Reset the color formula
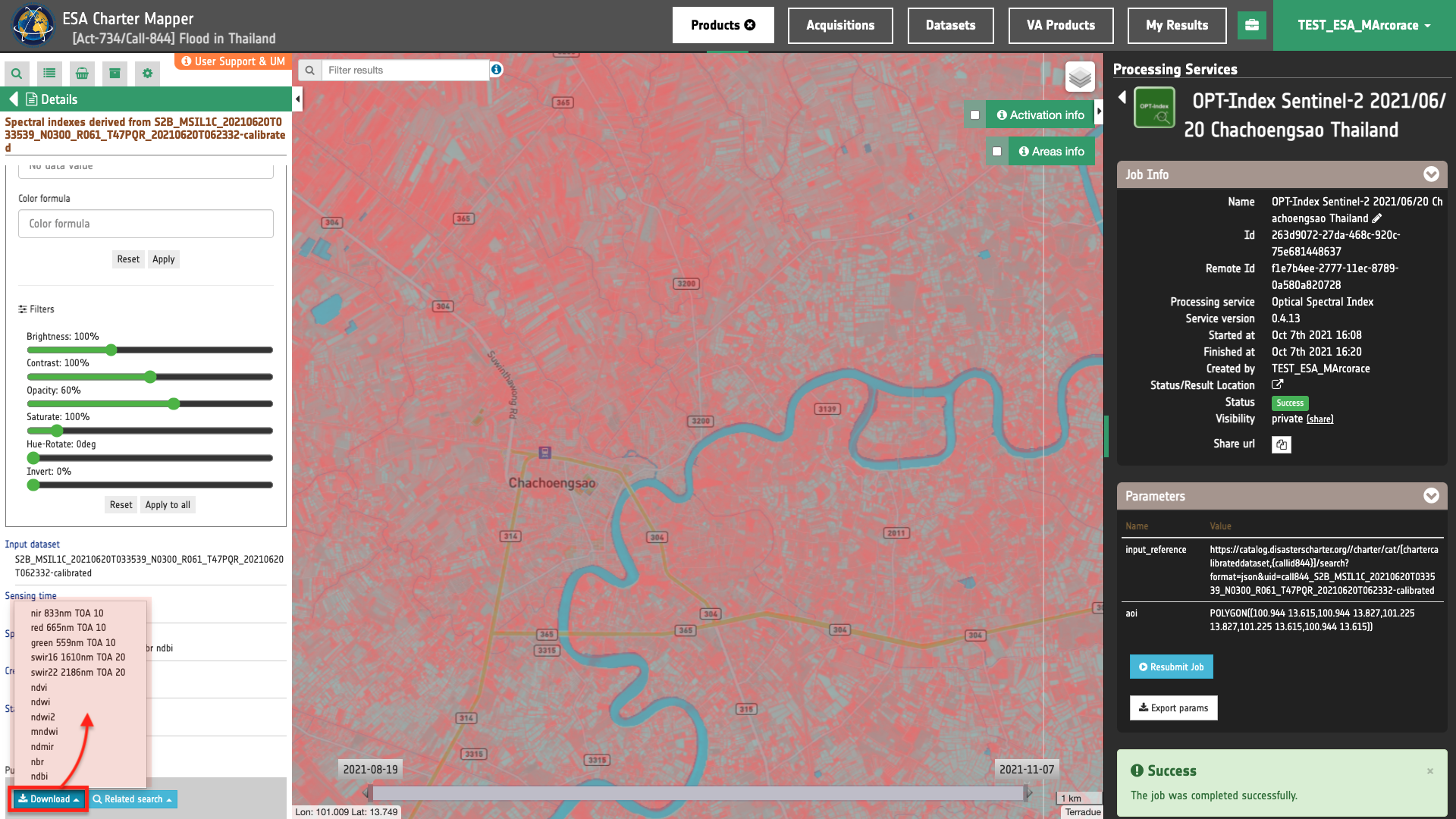Image resolution: width=1456 pixels, height=819 pixels. click(x=128, y=259)
